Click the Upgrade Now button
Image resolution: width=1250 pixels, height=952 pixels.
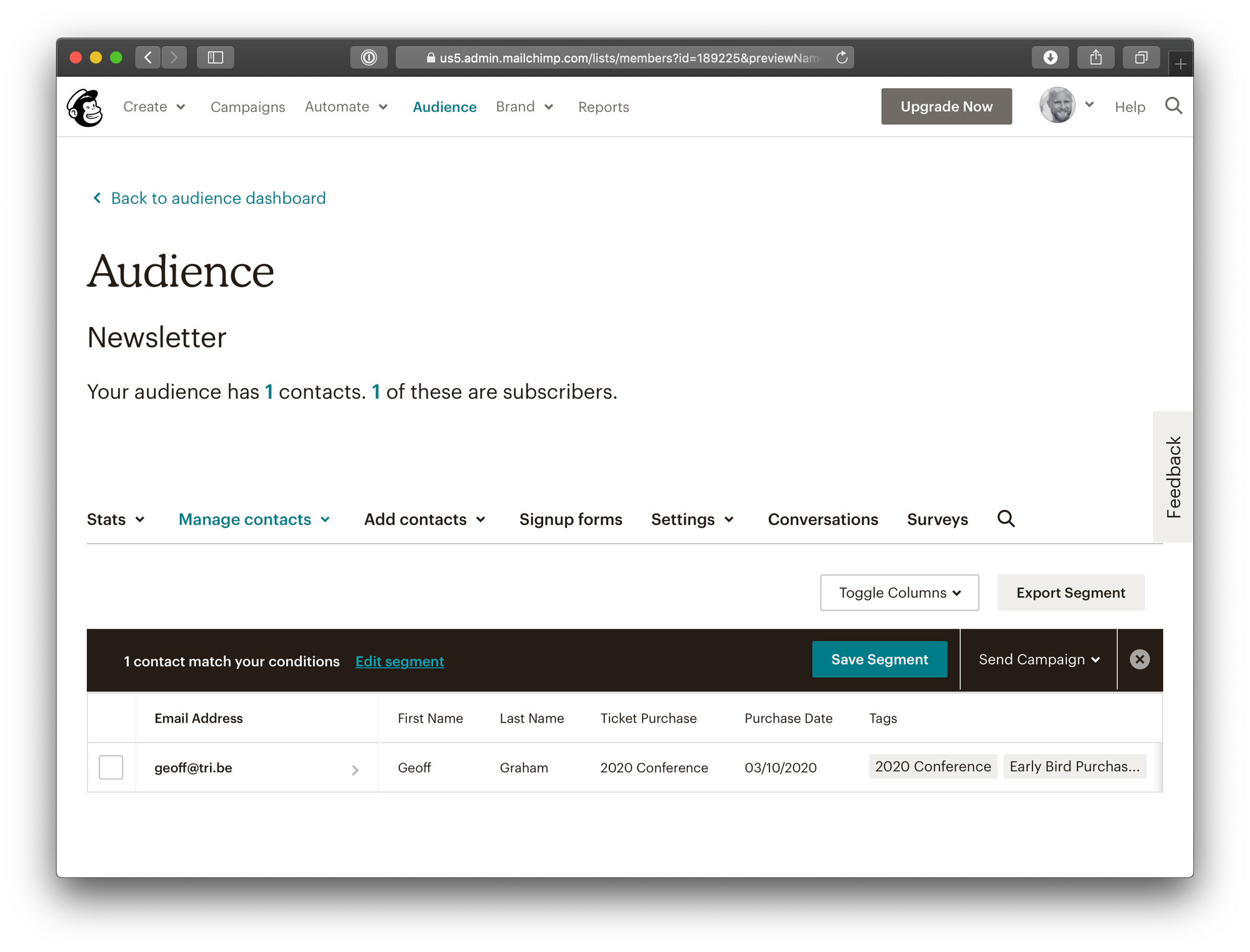click(x=946, y=106)
